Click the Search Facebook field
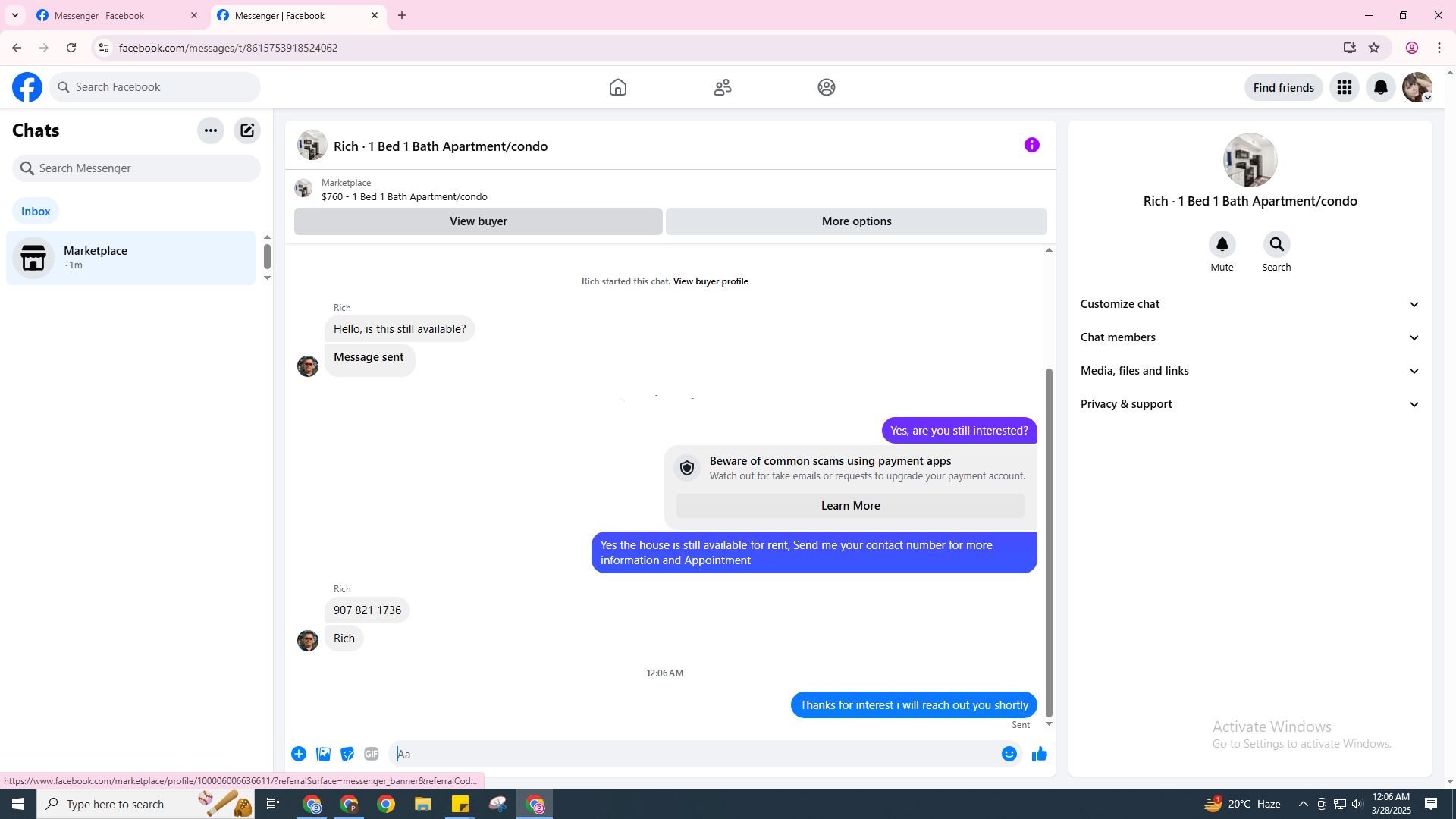Image resolution: width=1456 pixels, height=819 pixels. coord(155,87)
